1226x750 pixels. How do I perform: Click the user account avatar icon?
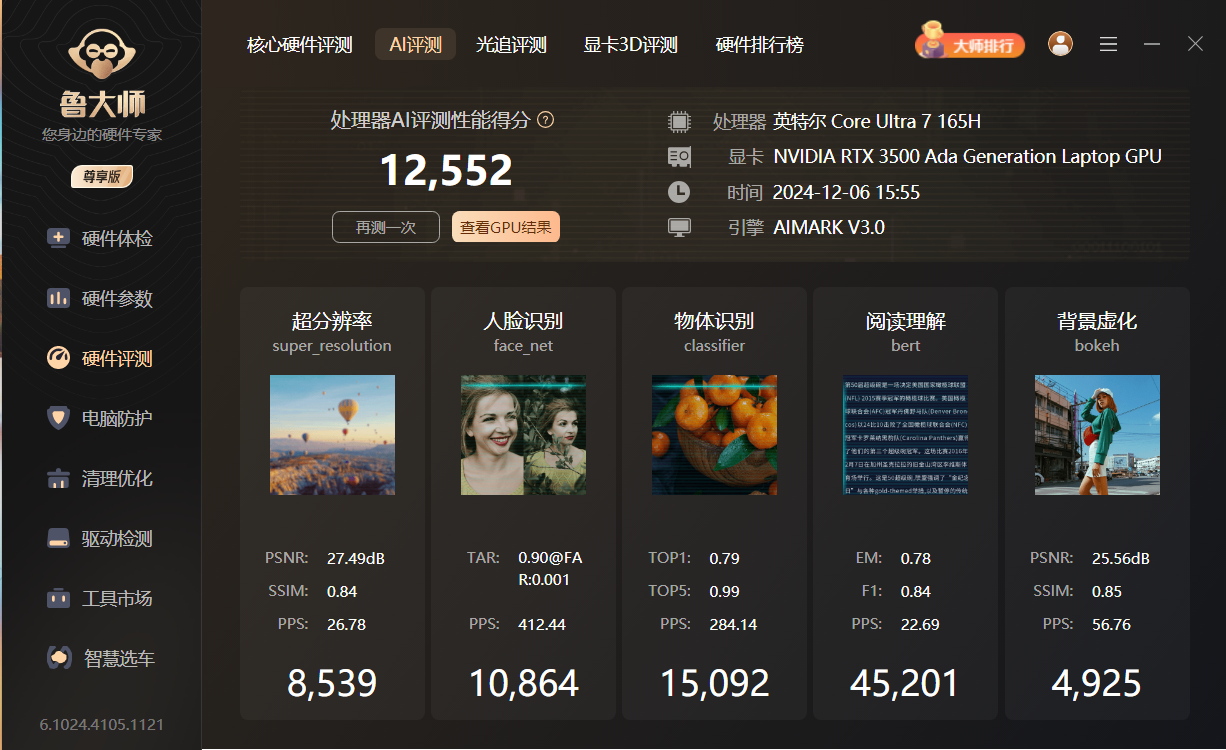coord(1060,44)
